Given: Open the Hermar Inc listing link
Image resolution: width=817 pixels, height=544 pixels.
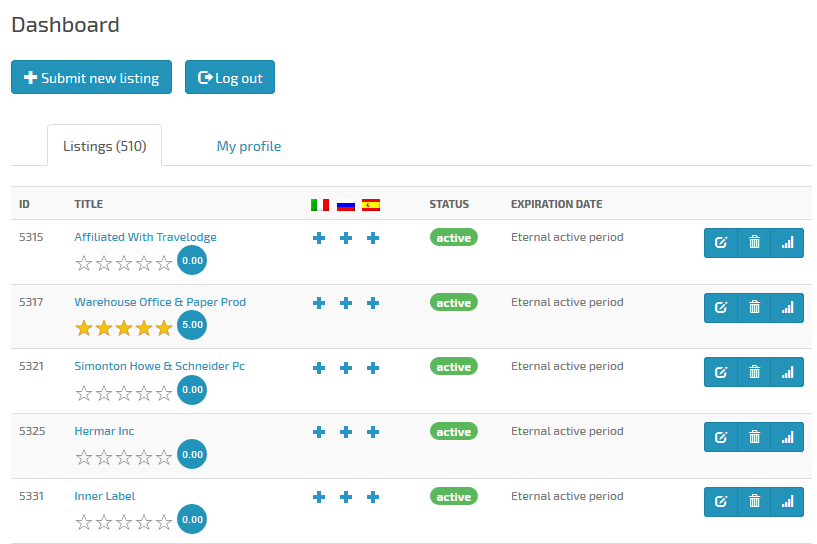Looking at the screenshot, I should click(x=104, y=431).
